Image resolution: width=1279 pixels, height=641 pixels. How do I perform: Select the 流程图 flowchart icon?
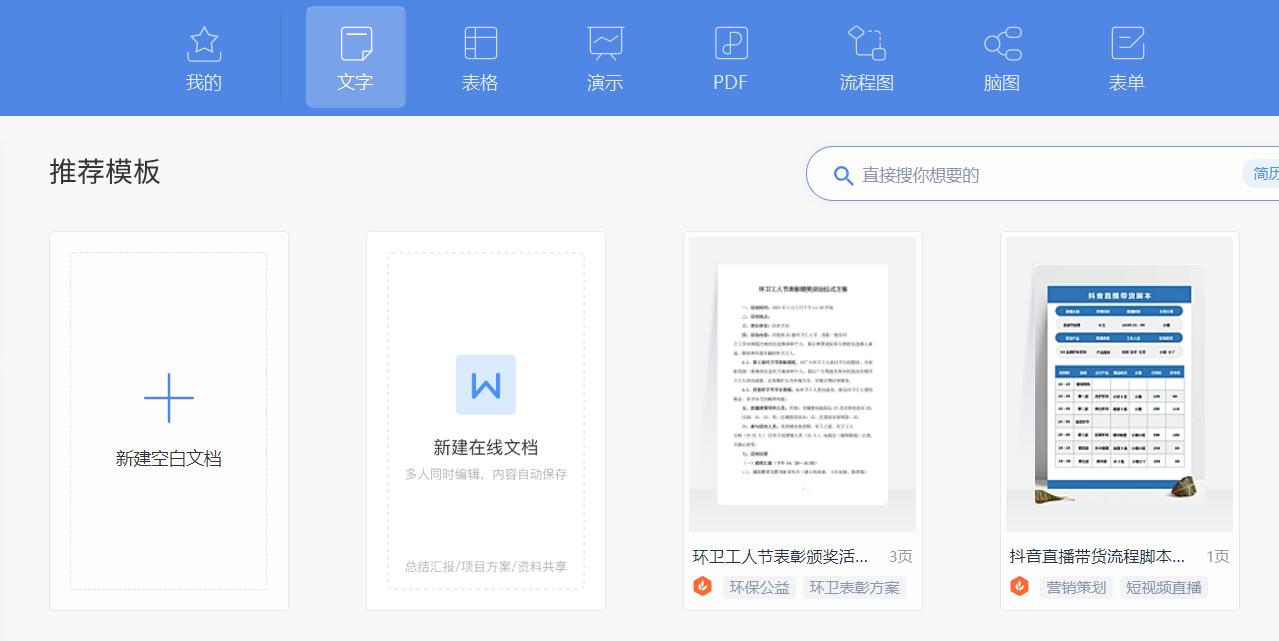click(866, 57)
